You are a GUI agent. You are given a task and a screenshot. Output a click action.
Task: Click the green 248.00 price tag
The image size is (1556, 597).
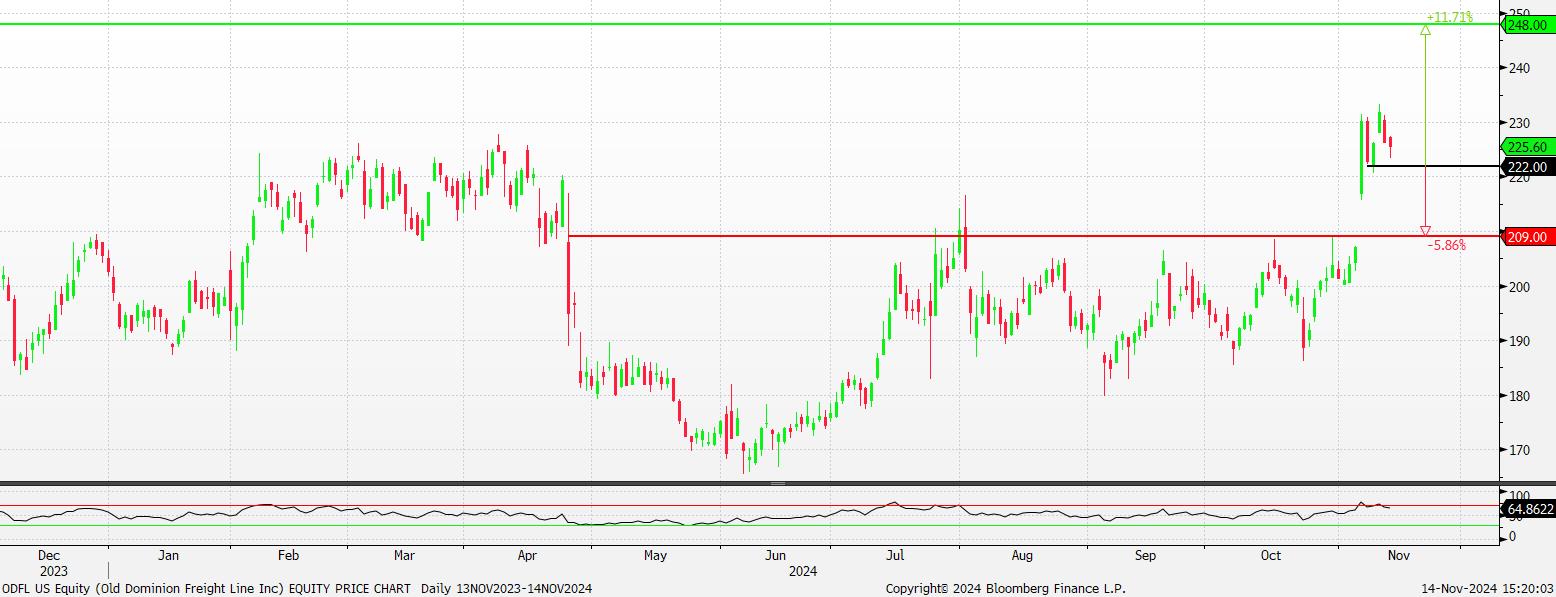1527,25
